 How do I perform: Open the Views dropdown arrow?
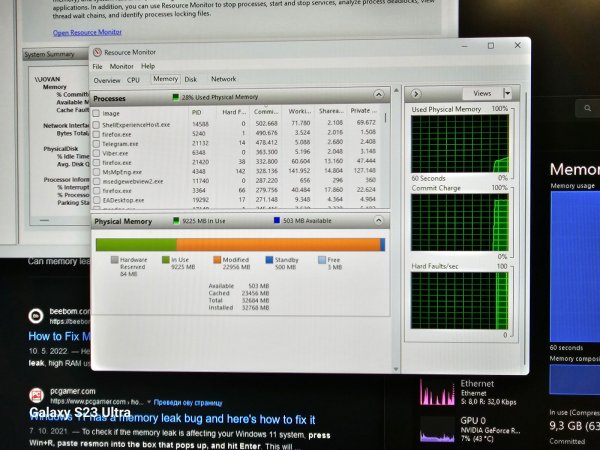[507, 93]
